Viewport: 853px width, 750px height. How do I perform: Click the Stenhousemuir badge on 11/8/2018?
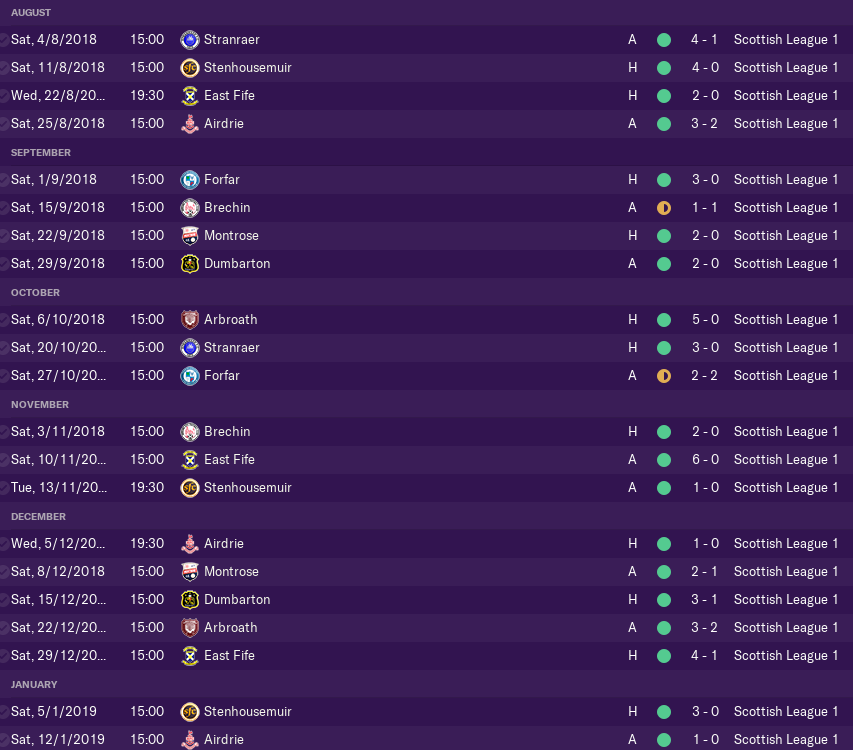click(190, 68)
